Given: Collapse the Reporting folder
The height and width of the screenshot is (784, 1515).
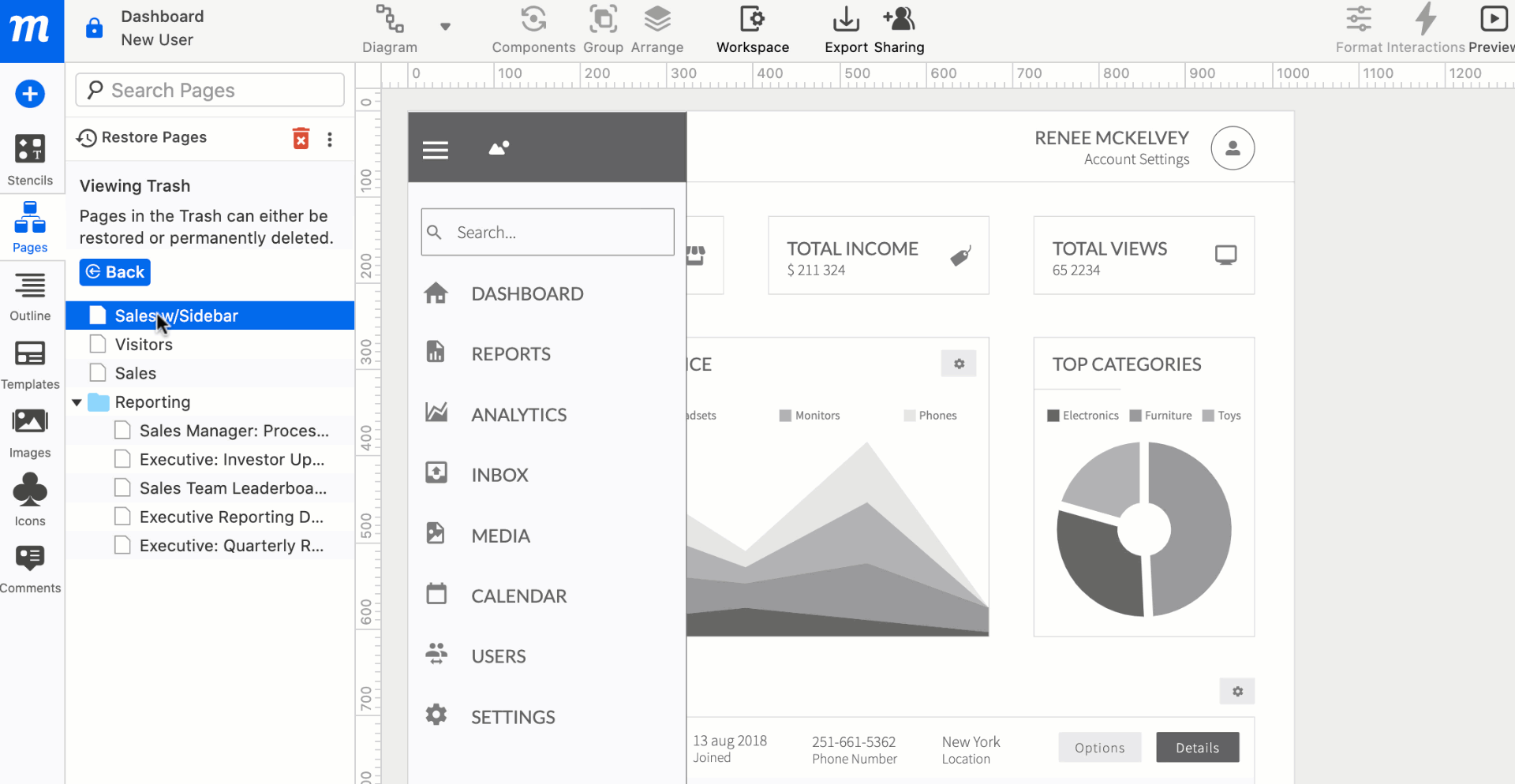Looking at the screenshot, I should click(x=77, y=402).
